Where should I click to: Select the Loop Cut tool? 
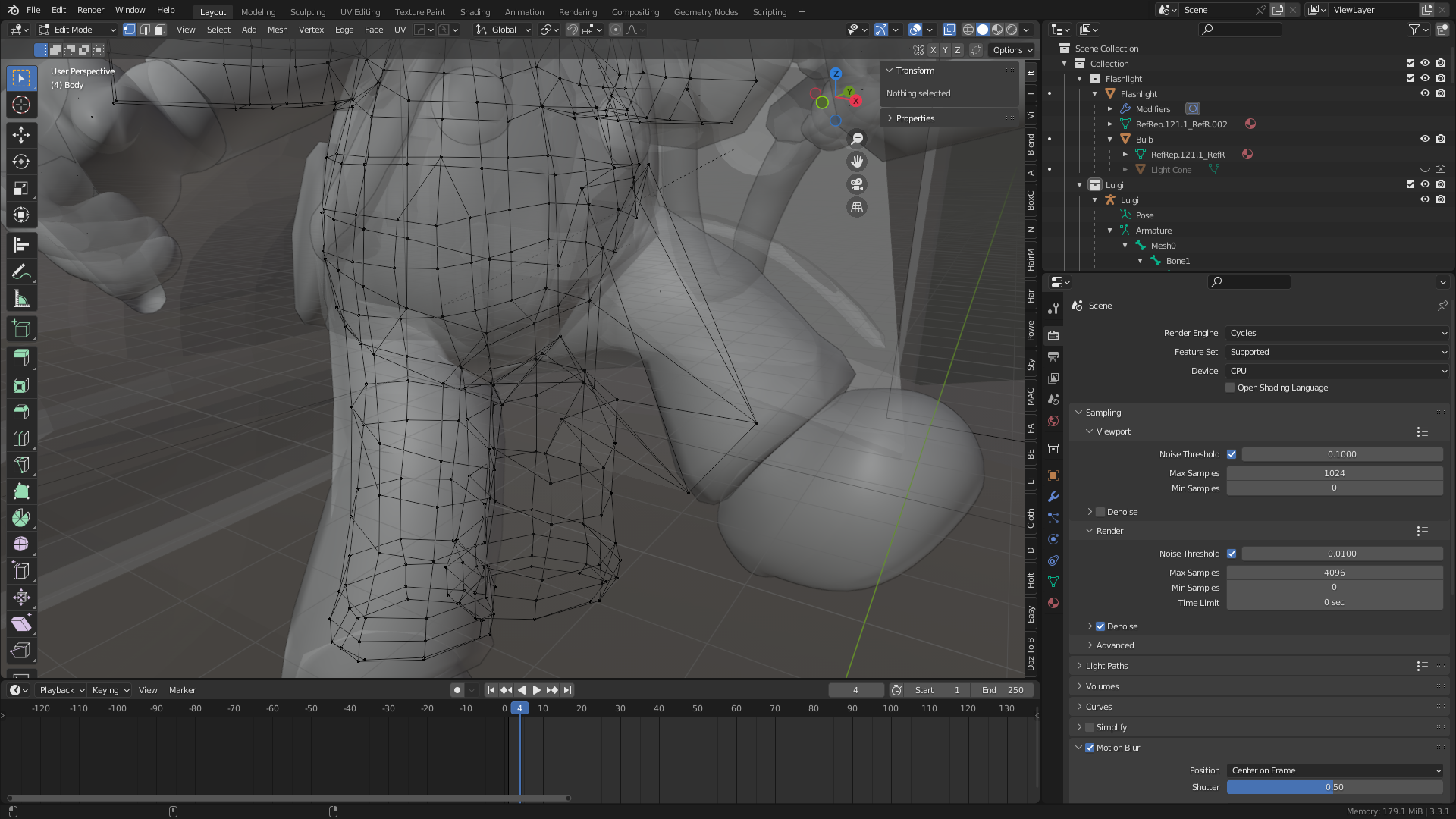click(21, 438)
